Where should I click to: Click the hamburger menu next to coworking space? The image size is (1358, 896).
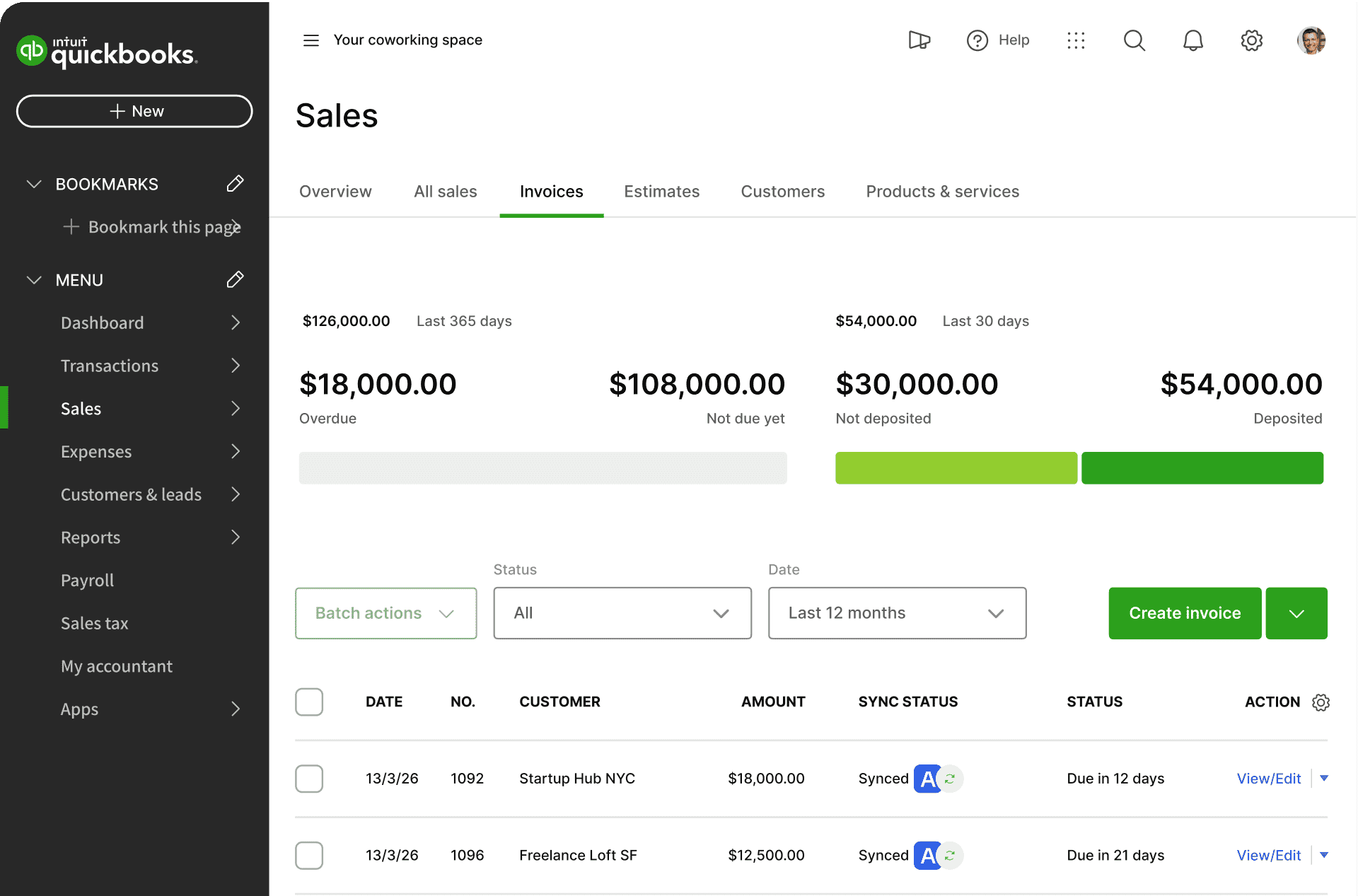pyautogui.click(x=311, y=40)
